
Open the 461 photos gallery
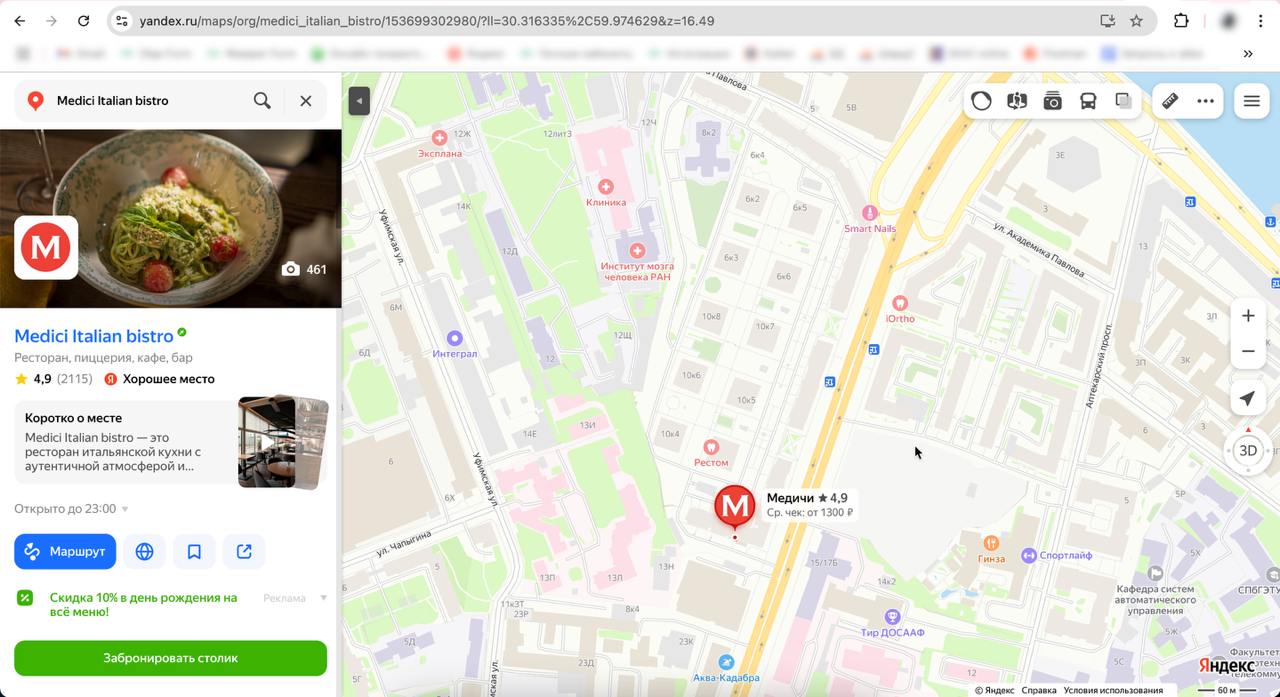(304, 269)
